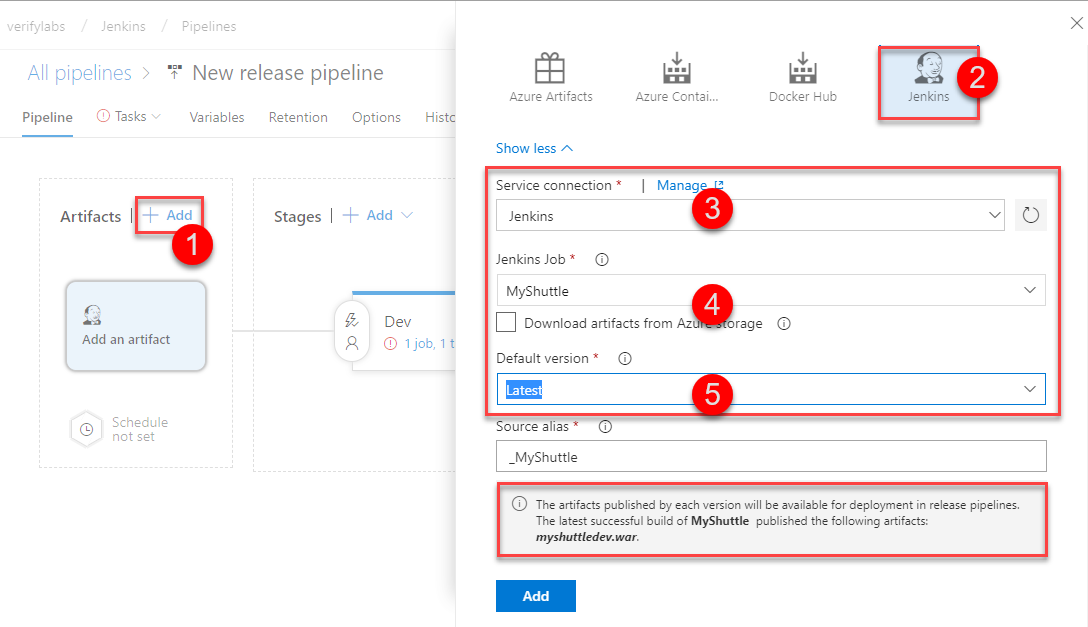
Task: Open the Service connection dropdown
Action: click(x=750, y=216)
